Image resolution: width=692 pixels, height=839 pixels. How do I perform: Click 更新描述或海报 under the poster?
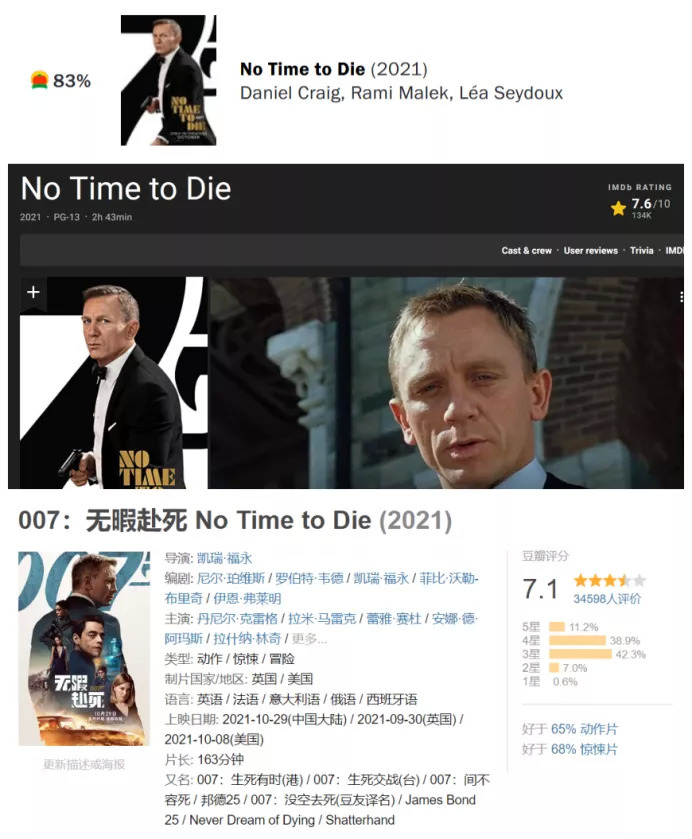click(x=84, y=764)
